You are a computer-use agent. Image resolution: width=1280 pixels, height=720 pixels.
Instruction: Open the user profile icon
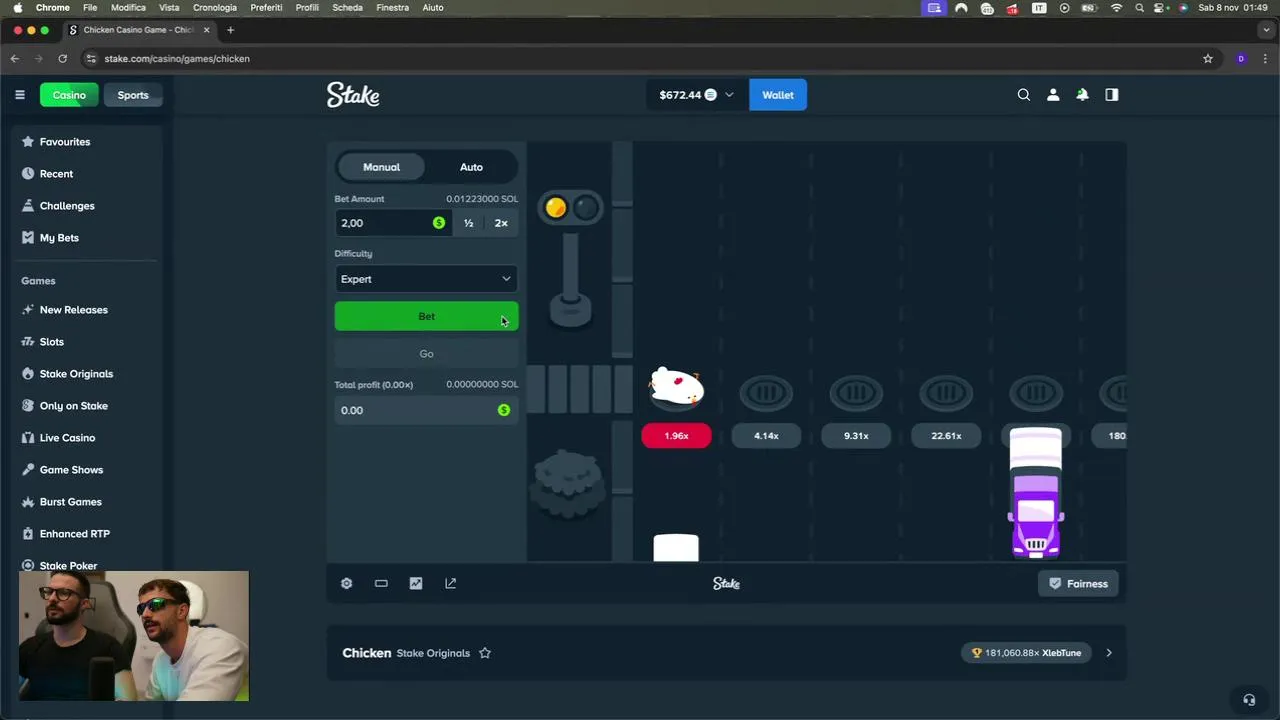tap(1053, 95)
